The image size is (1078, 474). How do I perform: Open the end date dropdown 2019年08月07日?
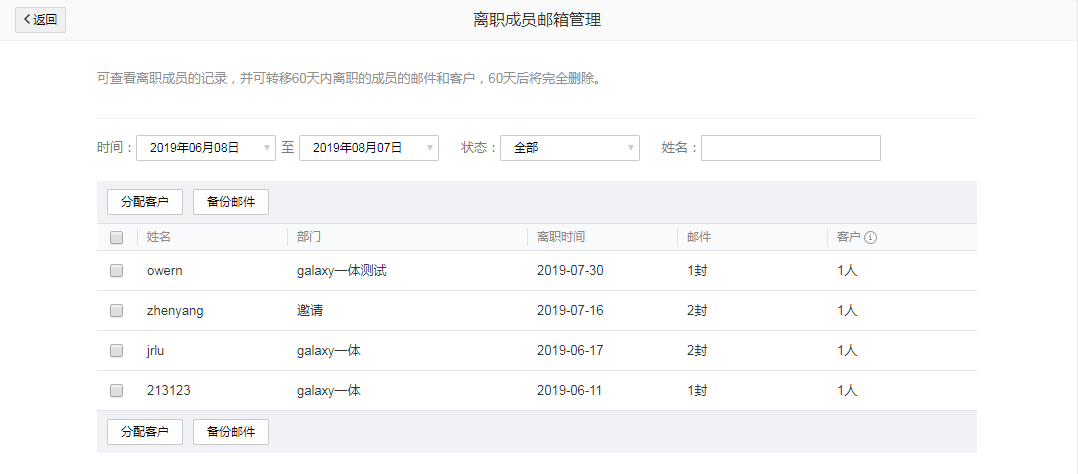[x=368, y=148]
